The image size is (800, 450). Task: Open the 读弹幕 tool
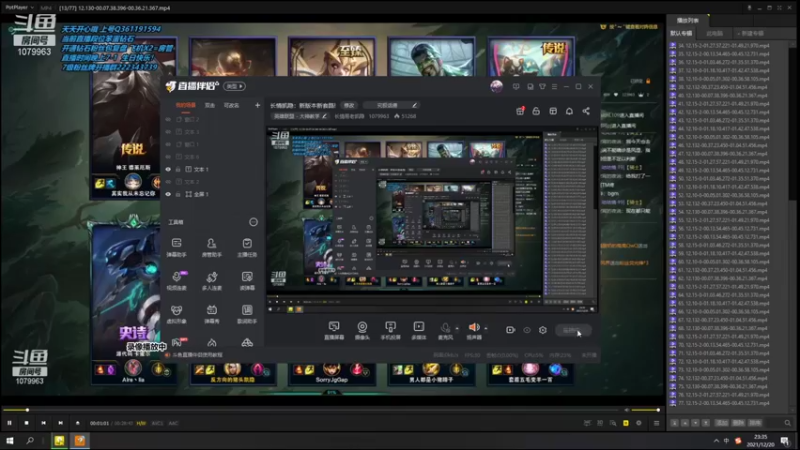tap(247, 281)
